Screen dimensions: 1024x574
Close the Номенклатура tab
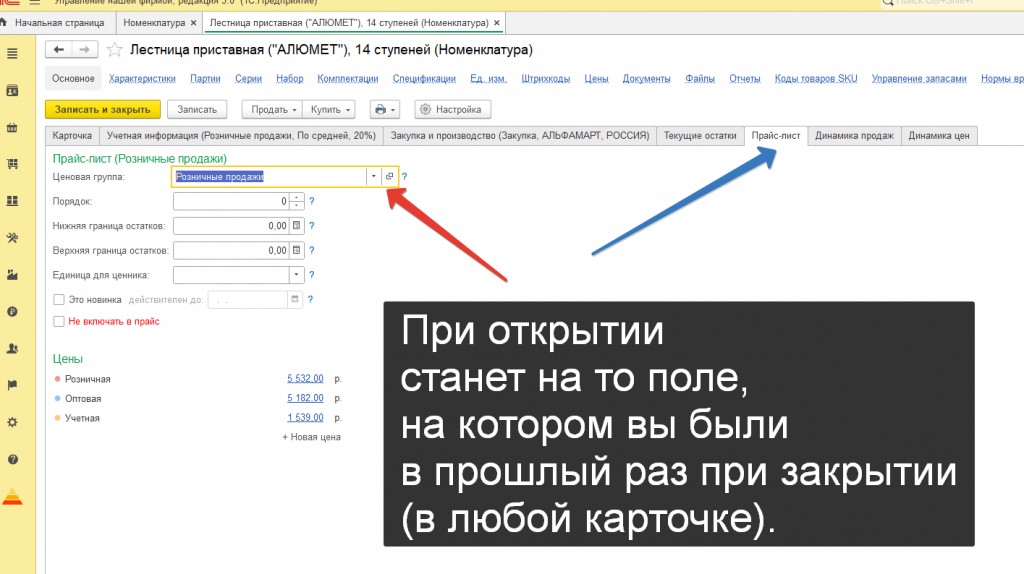point(193,23)
